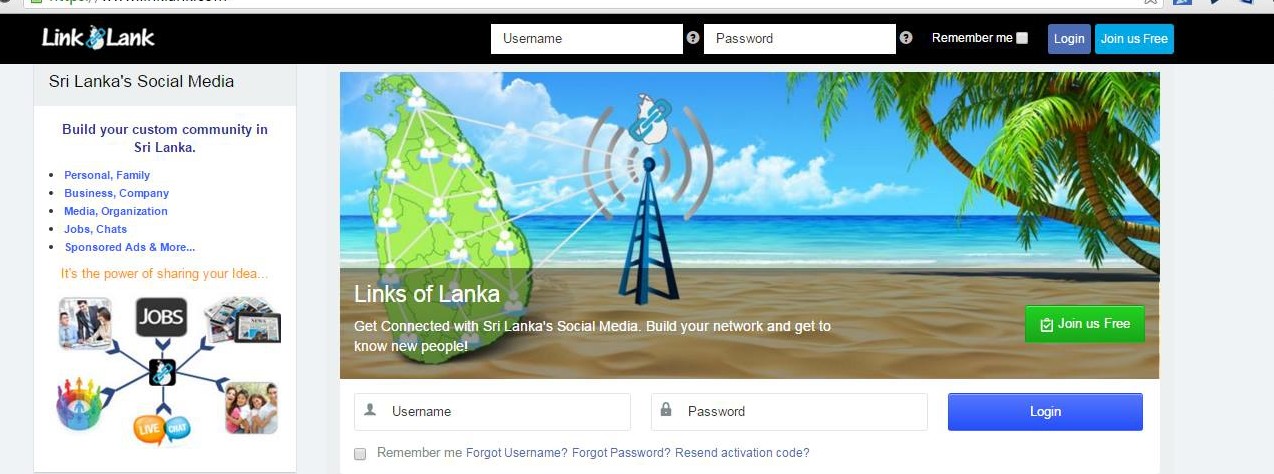Click the business meeting photo icon
The width and height of the screenshot is (1274, 474).
click(x=85, y=323)
